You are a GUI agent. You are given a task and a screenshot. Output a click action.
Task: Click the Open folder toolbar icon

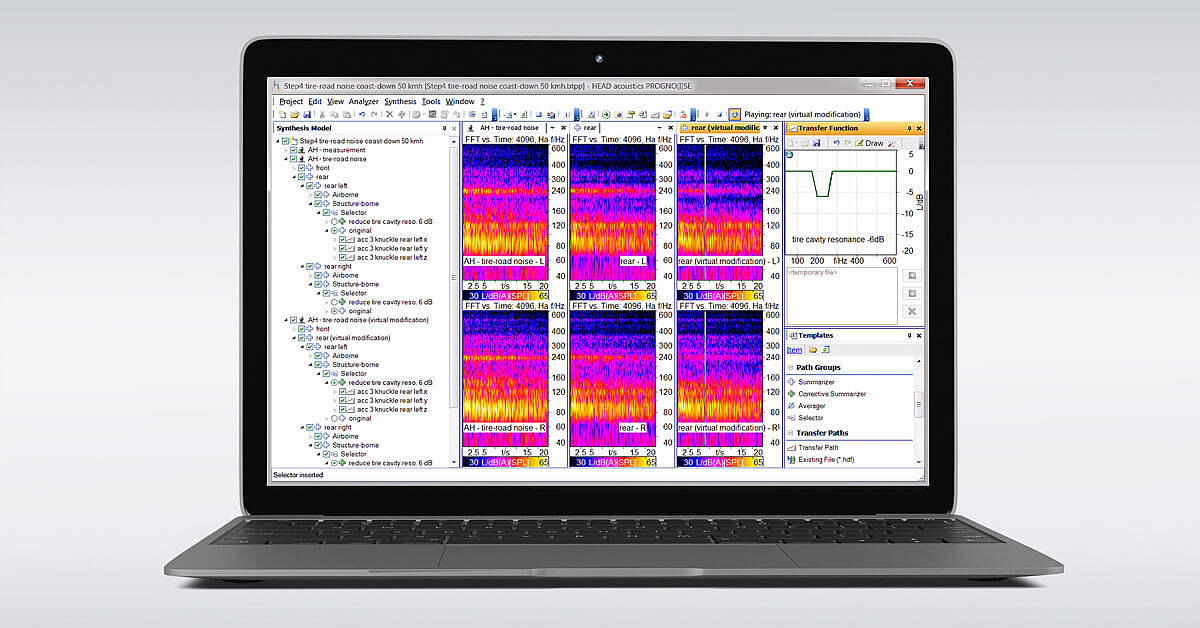(x=295, y=115)
